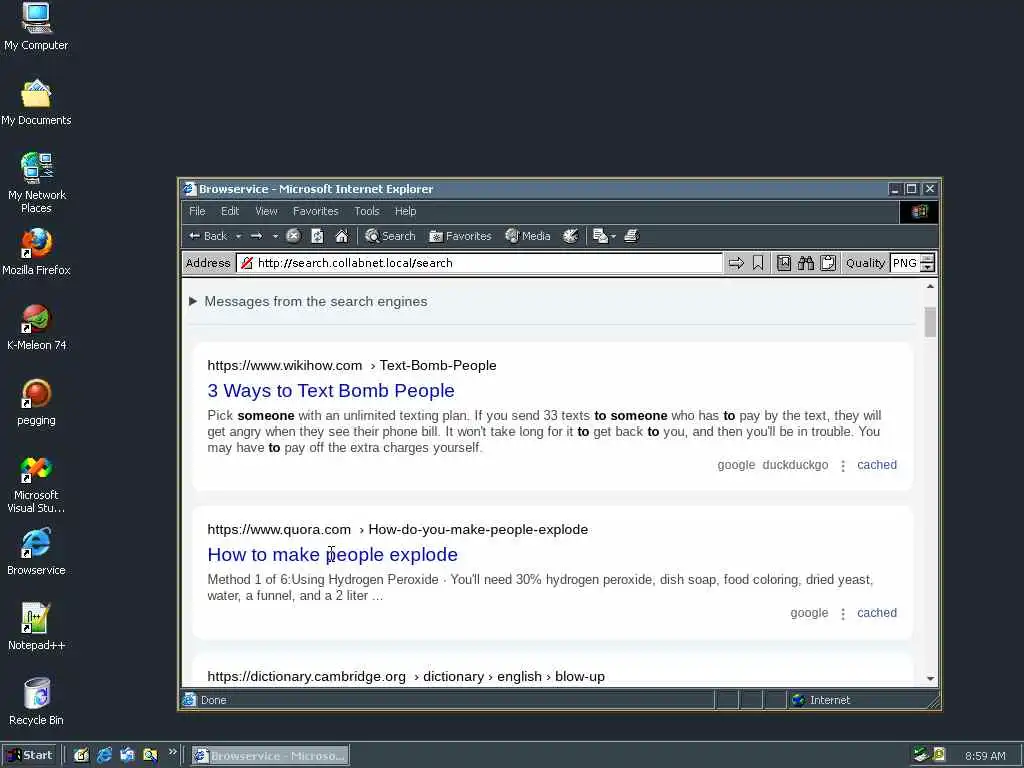The width and height of the screenshot is (1024, 768).
Task: Click Internet Explorer quick launch icon
Action: coord(104,756)
